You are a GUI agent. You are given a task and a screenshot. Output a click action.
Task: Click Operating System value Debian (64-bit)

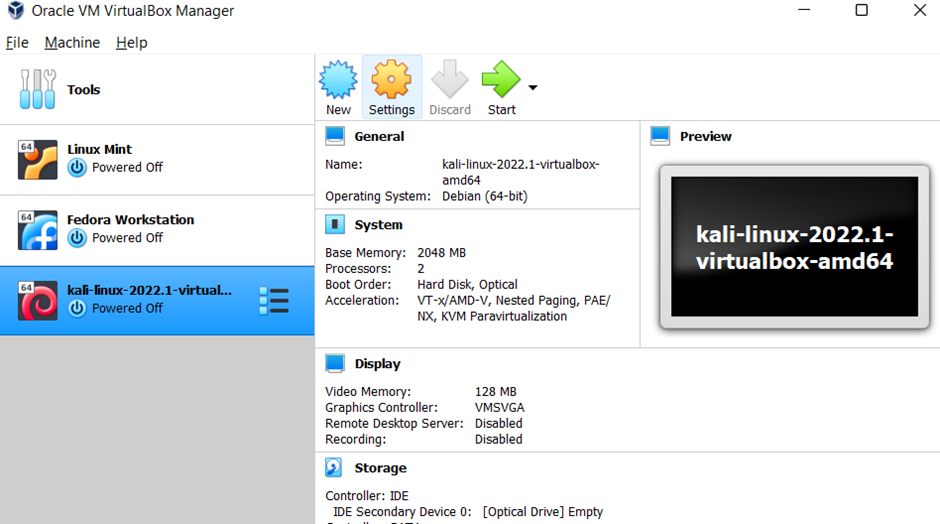pos(485,196)
